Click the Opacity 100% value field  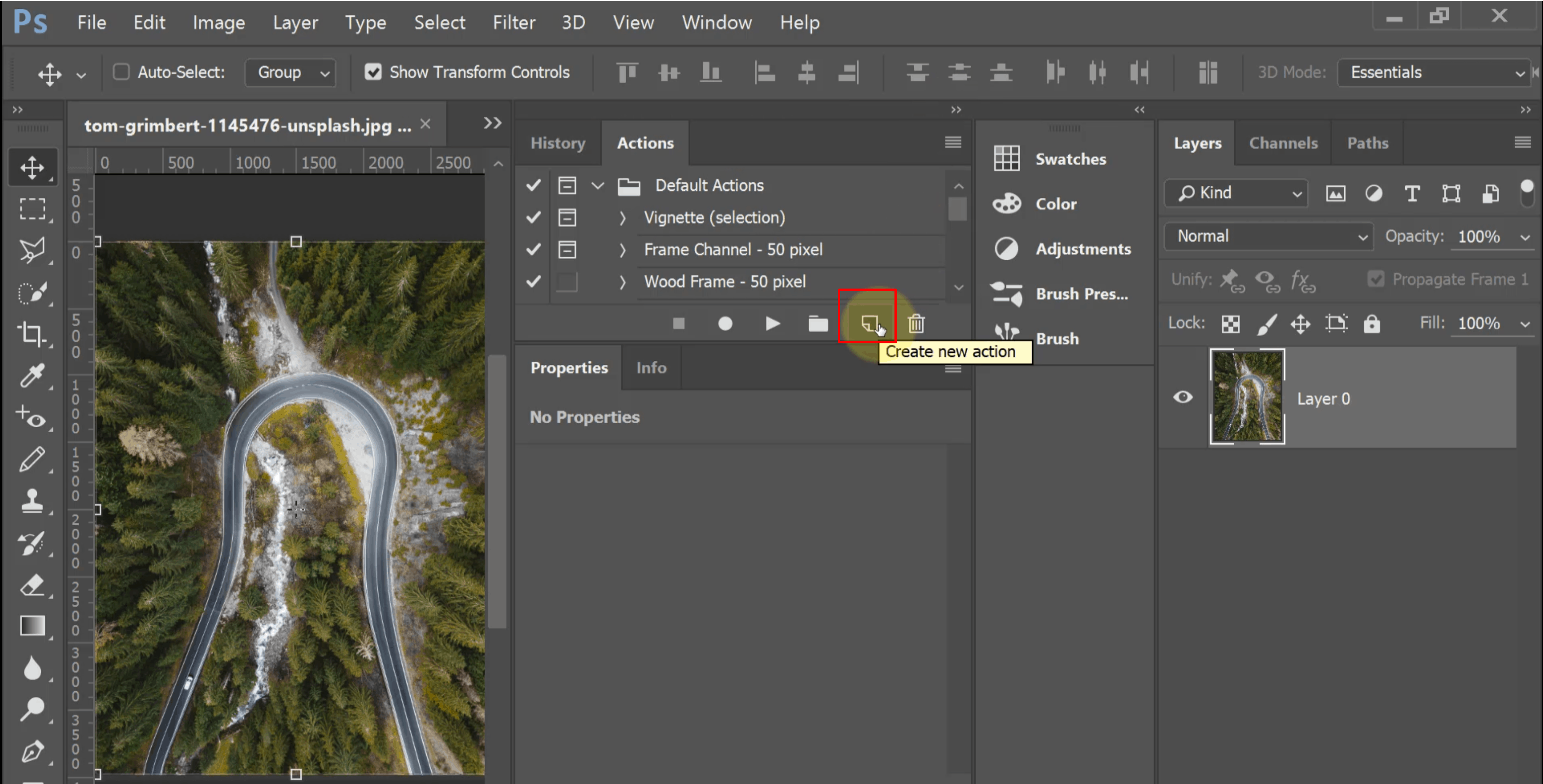click(x=1480, y=237)
